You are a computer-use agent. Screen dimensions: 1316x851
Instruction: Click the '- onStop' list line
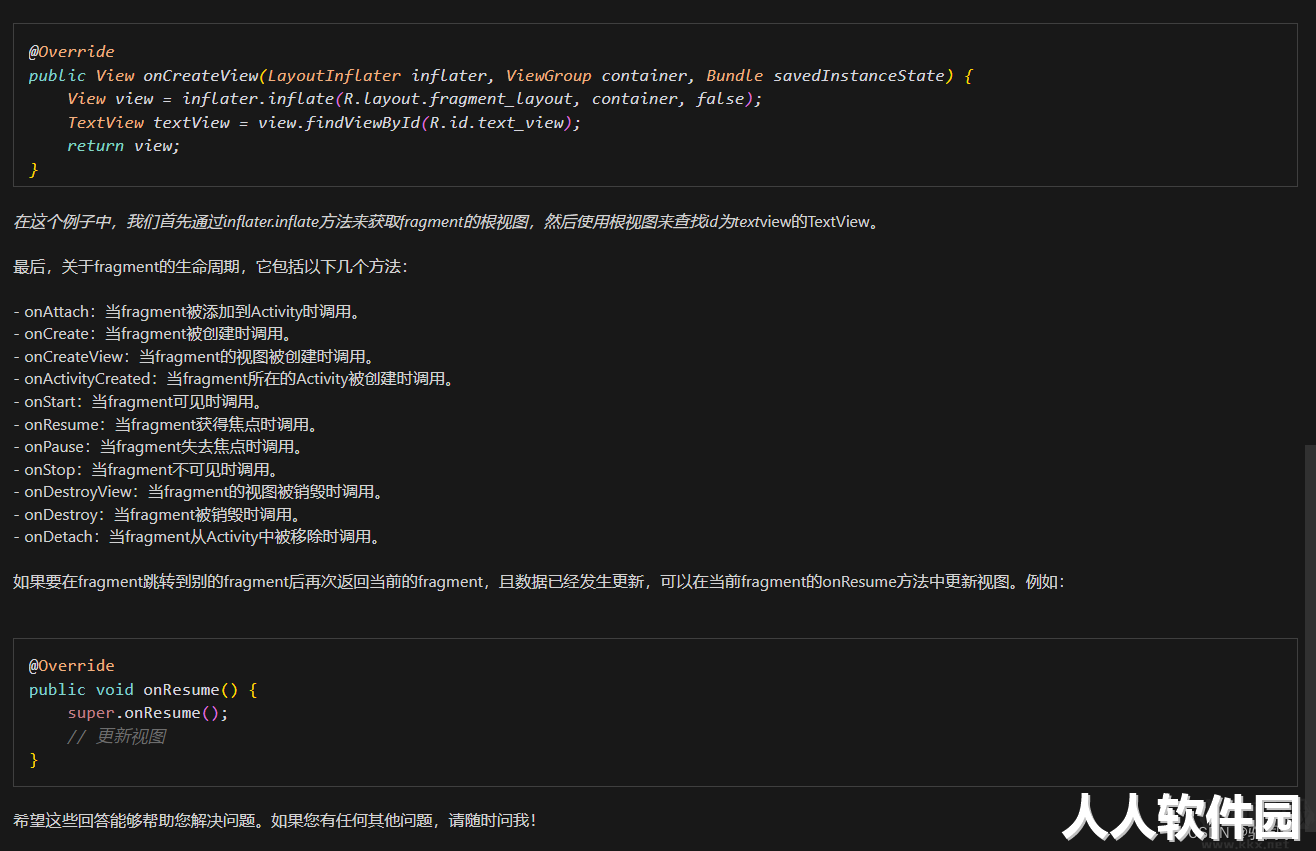[x=146, y=469]
